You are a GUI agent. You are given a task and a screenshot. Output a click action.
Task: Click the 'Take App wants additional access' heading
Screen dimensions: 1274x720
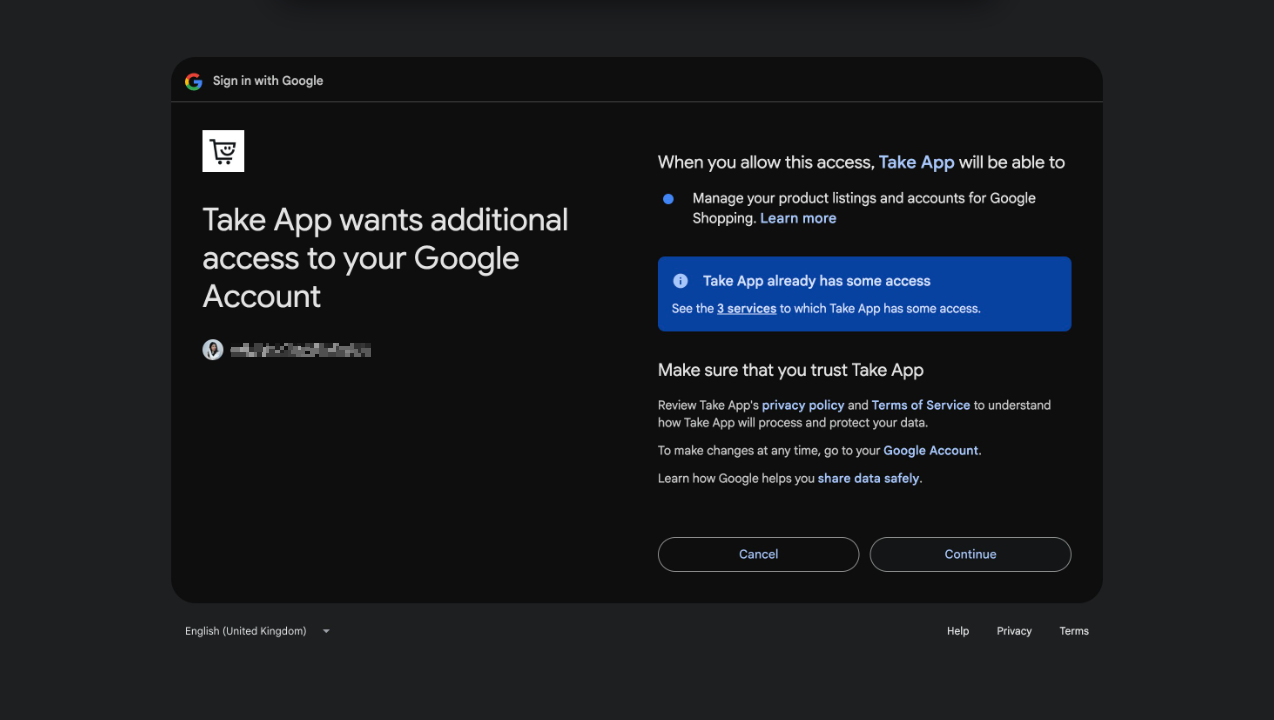385,258
